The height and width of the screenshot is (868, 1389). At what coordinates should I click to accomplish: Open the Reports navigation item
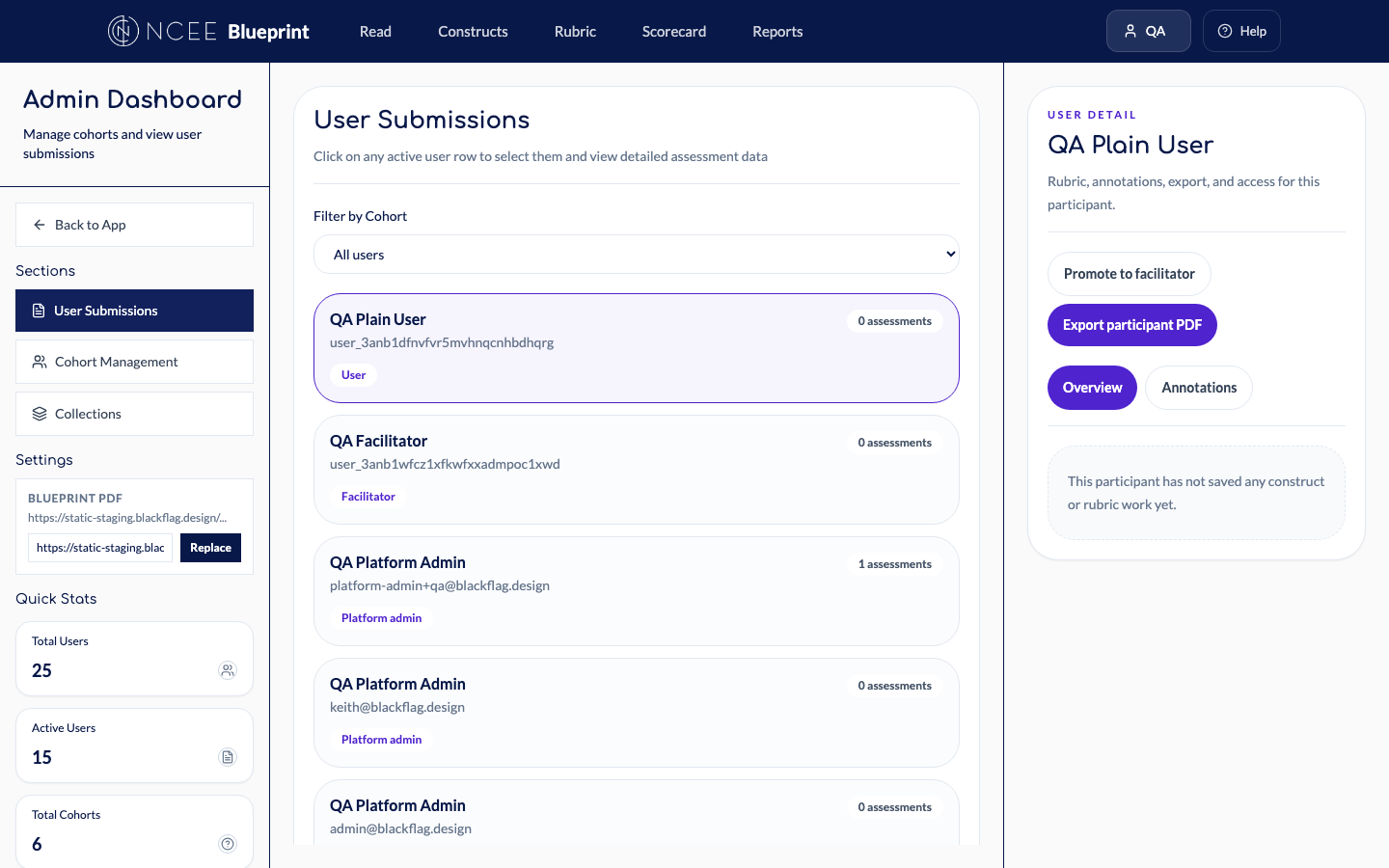(777, 31)
